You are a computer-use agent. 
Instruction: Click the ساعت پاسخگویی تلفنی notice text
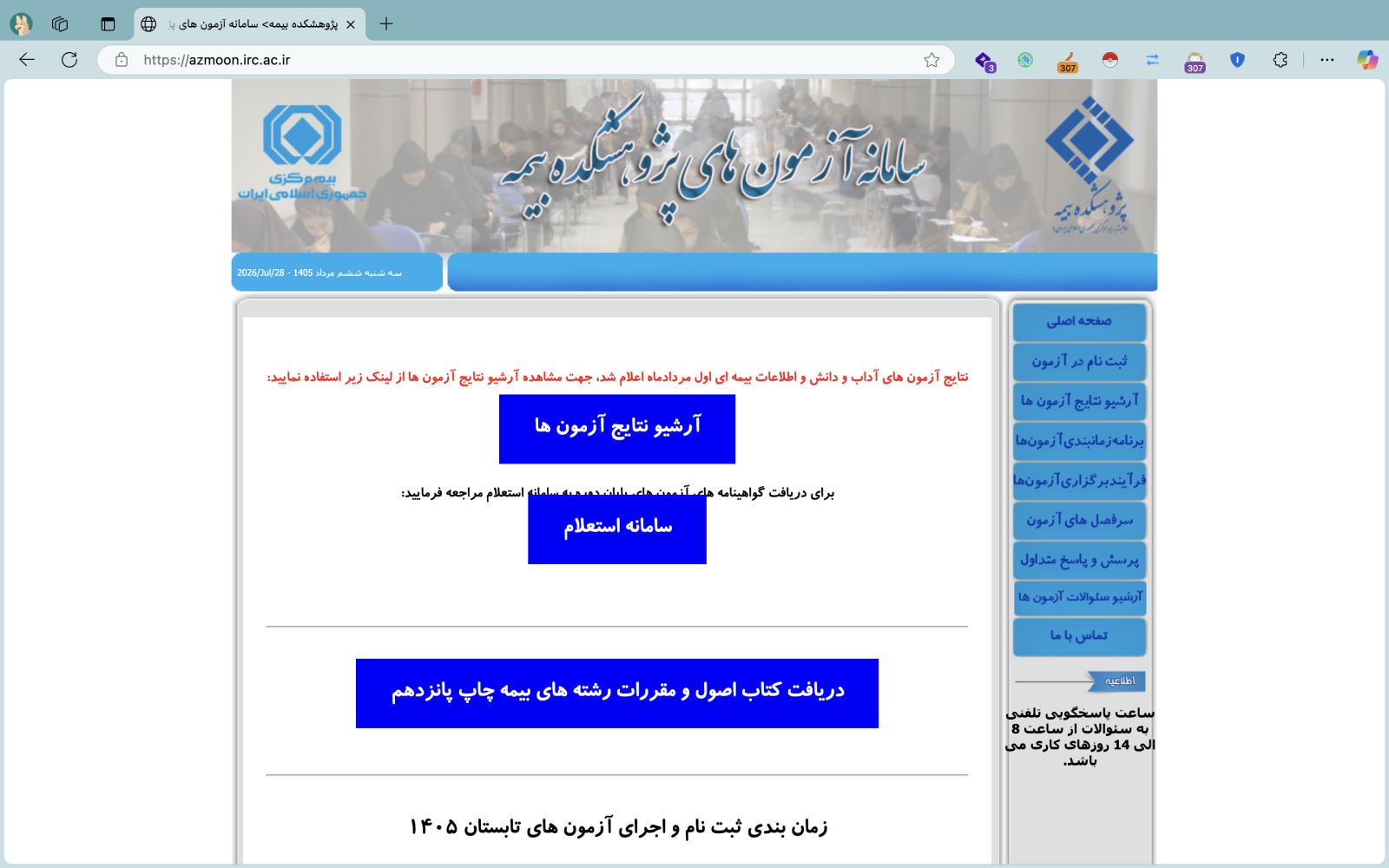pos(1080,736)
